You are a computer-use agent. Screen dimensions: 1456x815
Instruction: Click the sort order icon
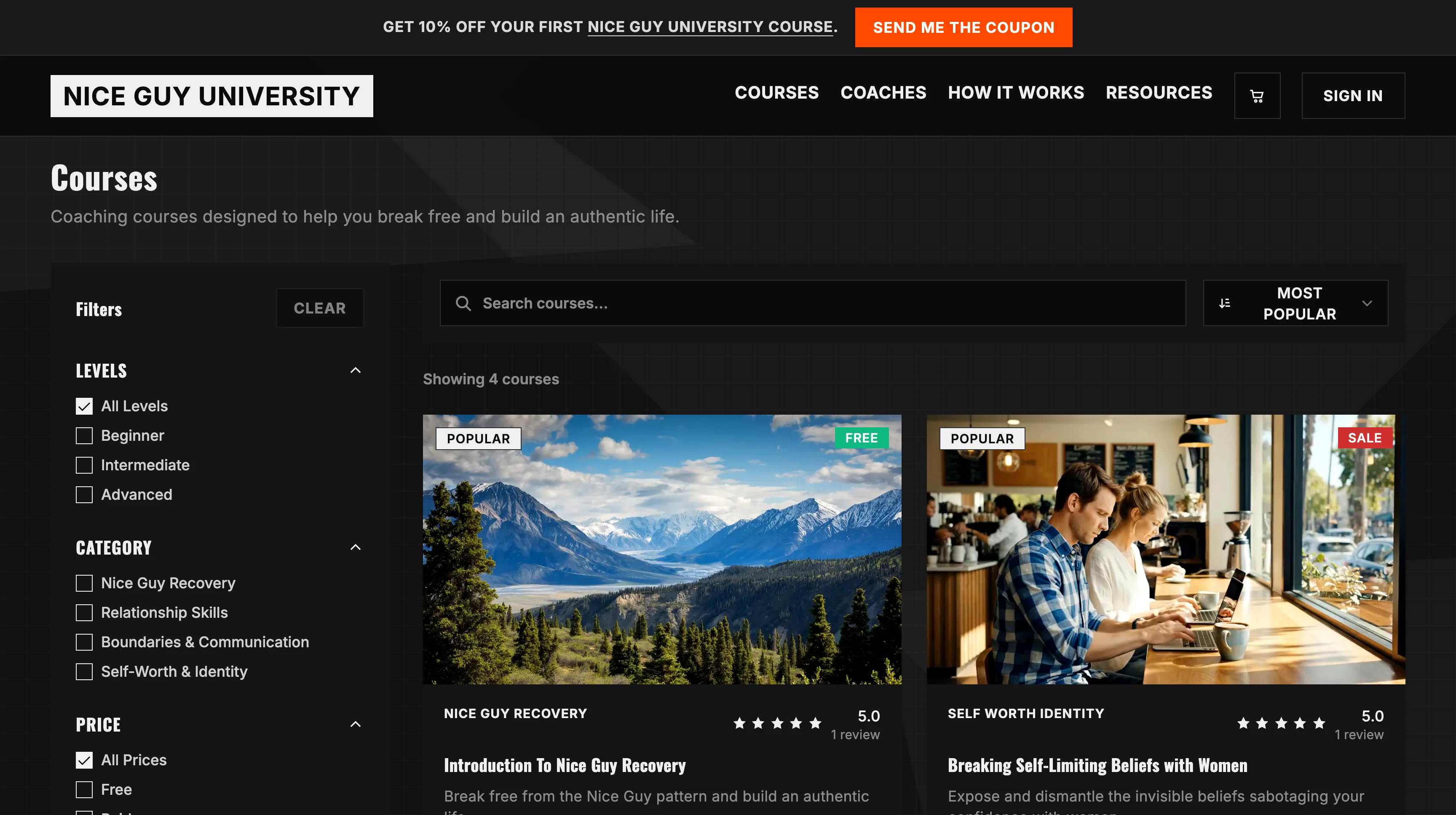click(1224, 303)
